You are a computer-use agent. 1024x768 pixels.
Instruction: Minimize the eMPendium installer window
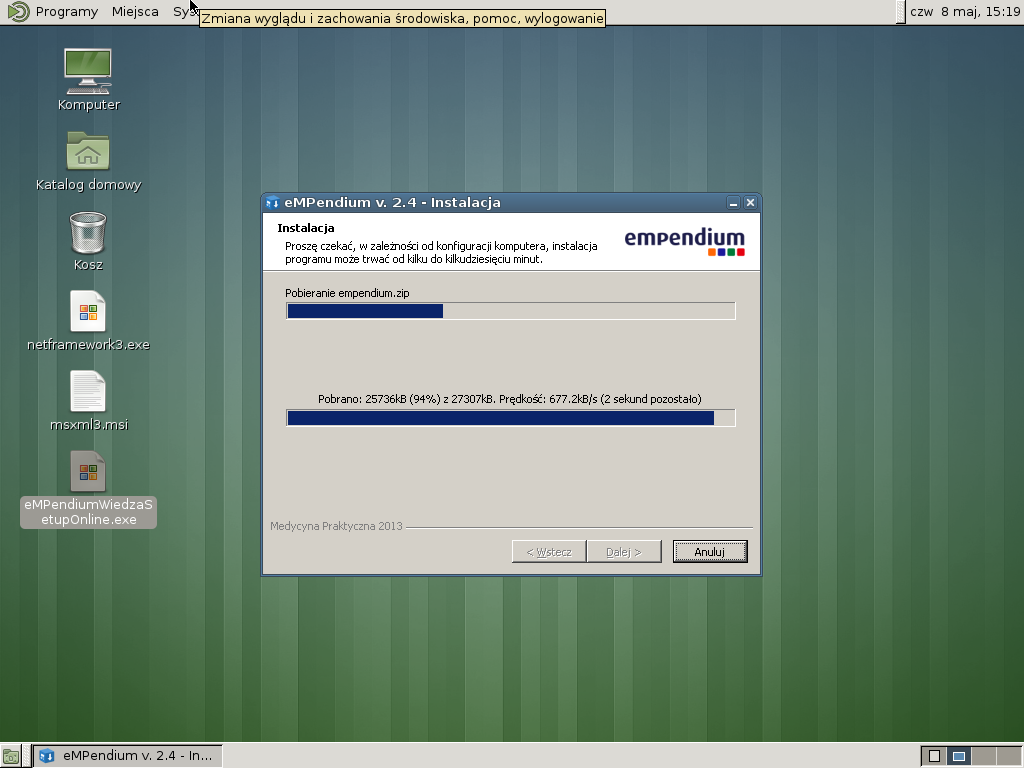coord(733,203)
